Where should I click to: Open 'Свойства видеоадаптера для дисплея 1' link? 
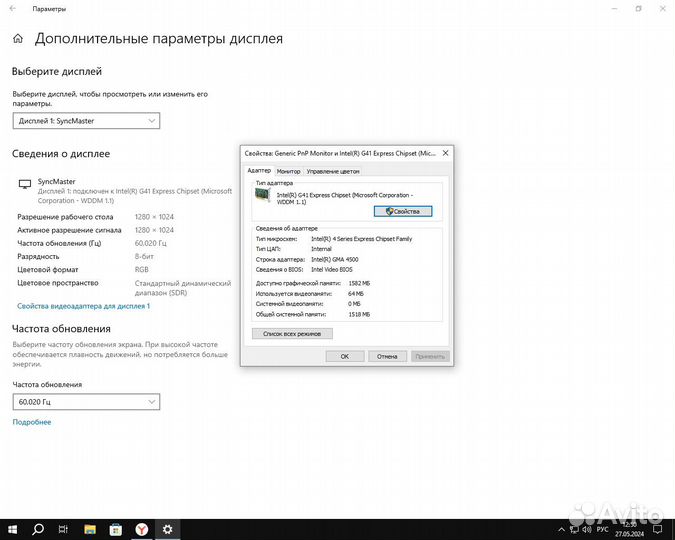coord(84,306)
